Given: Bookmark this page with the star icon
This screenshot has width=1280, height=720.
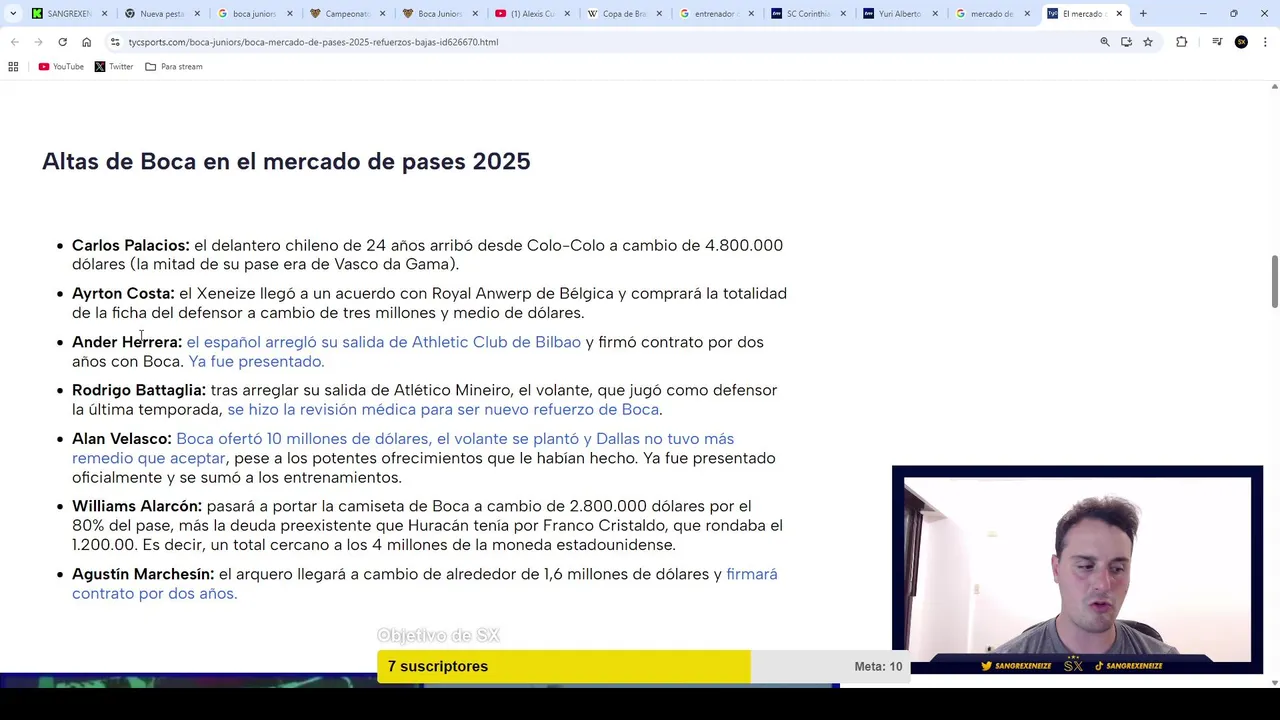Looking at the screenshot, I should 1148,42.
